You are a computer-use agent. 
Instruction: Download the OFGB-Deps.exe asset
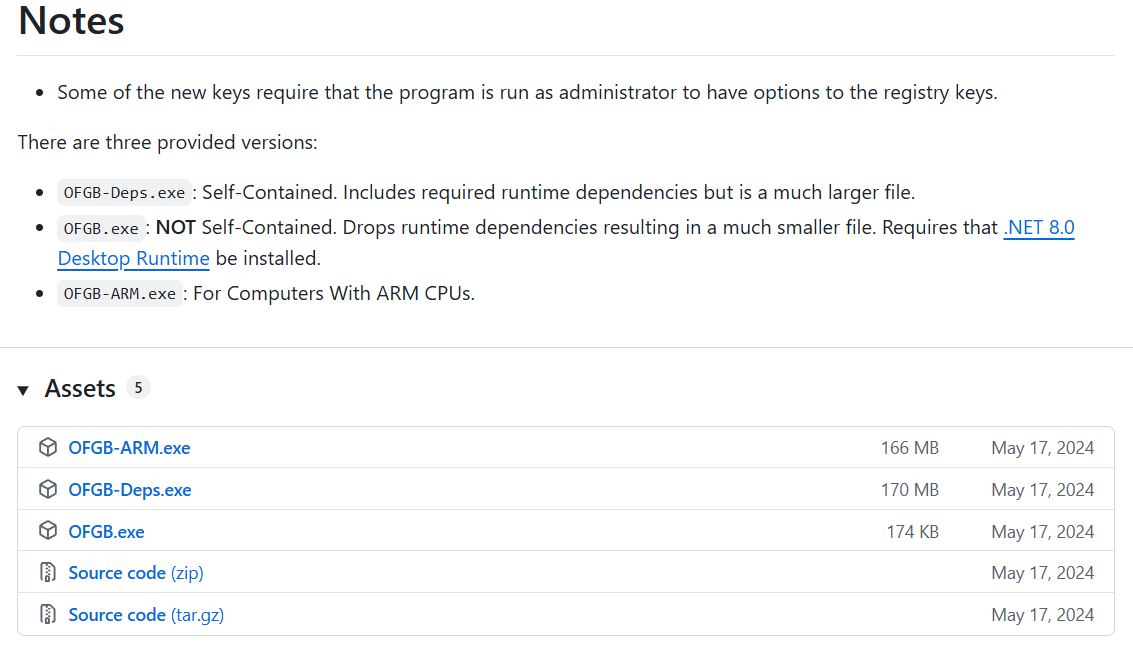[130, 489]
